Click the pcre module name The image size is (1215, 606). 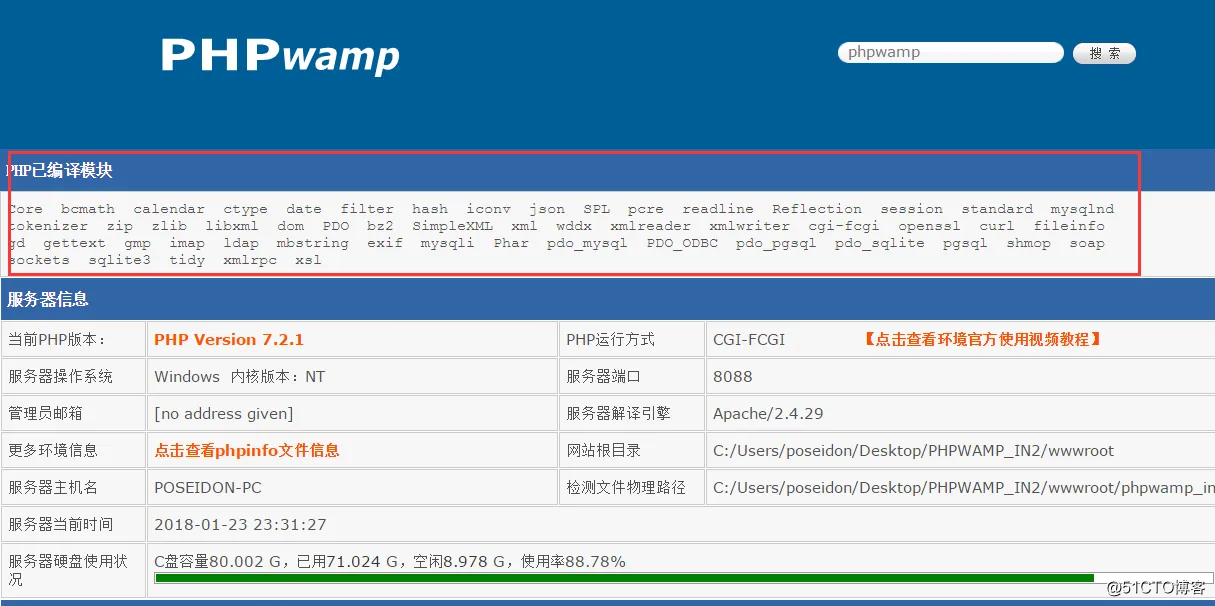tap(646, 209)
